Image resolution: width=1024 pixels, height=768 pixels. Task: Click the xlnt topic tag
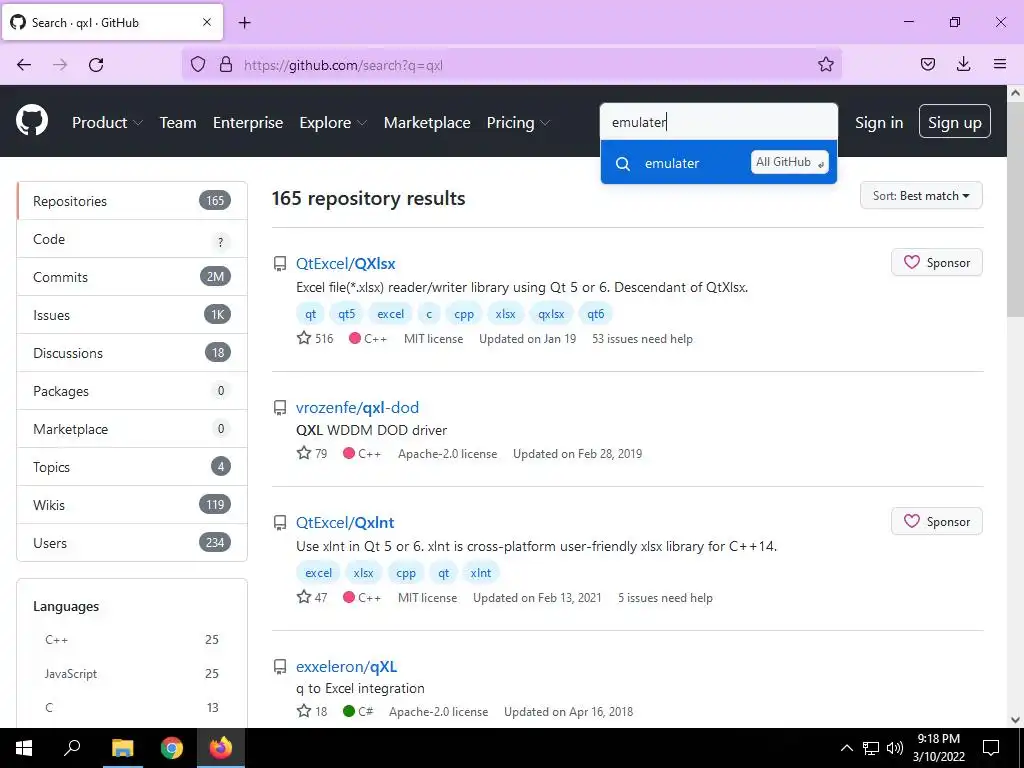pos(481,573)
